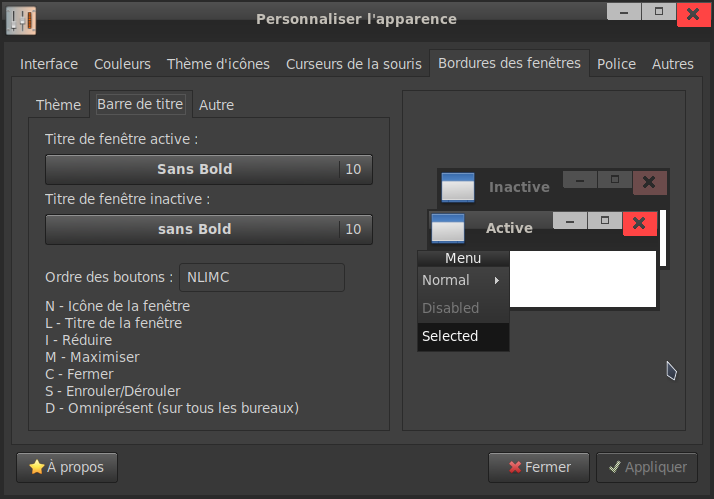This screenshot has width=714, height=499.
Task: Switch to the Autre sub-tab
Action: 216,105
